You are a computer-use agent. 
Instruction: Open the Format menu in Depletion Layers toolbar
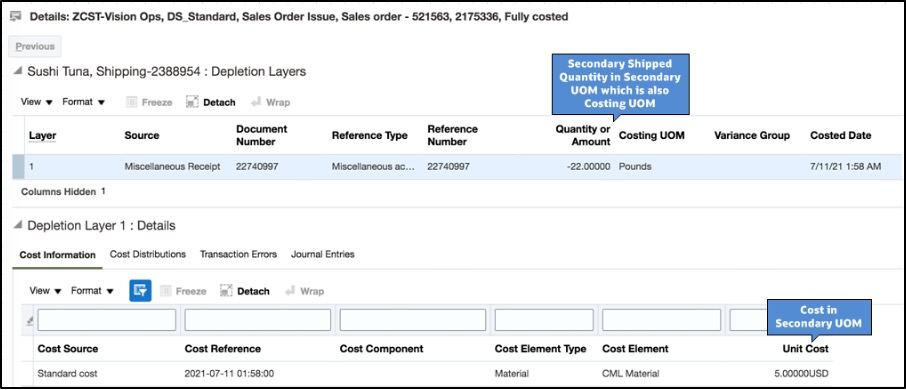[84, 102]
